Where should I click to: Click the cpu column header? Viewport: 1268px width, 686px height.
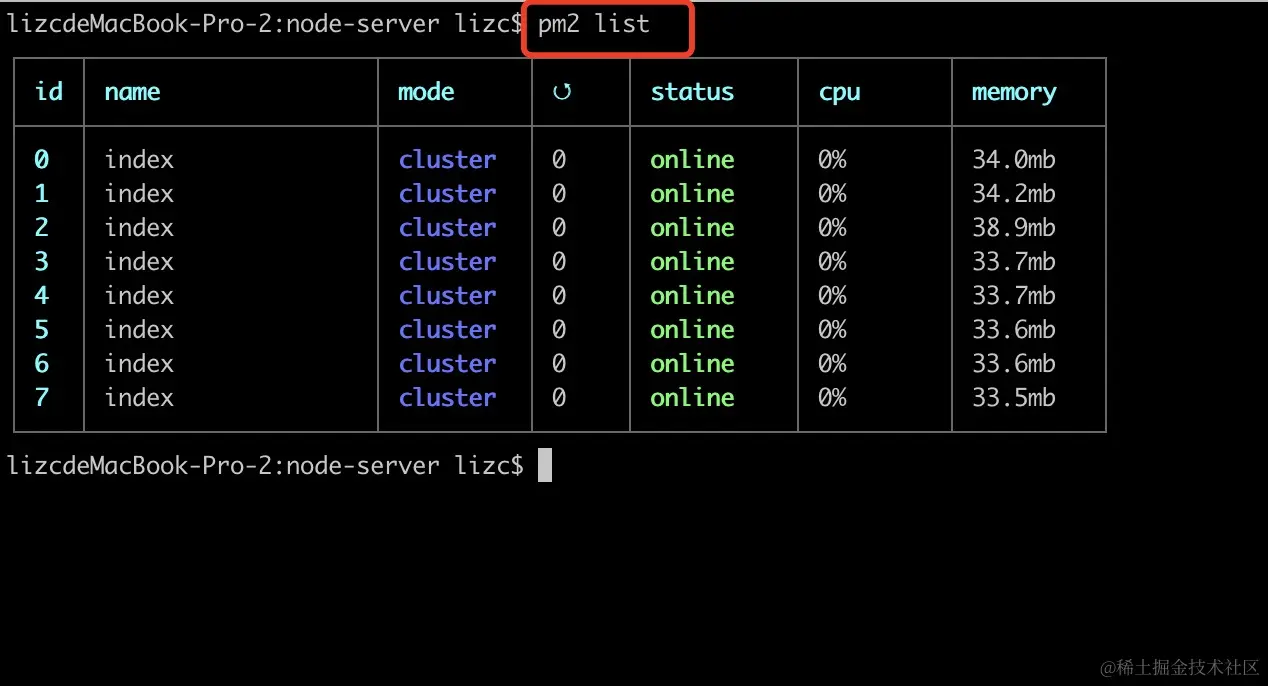[838, 91]
